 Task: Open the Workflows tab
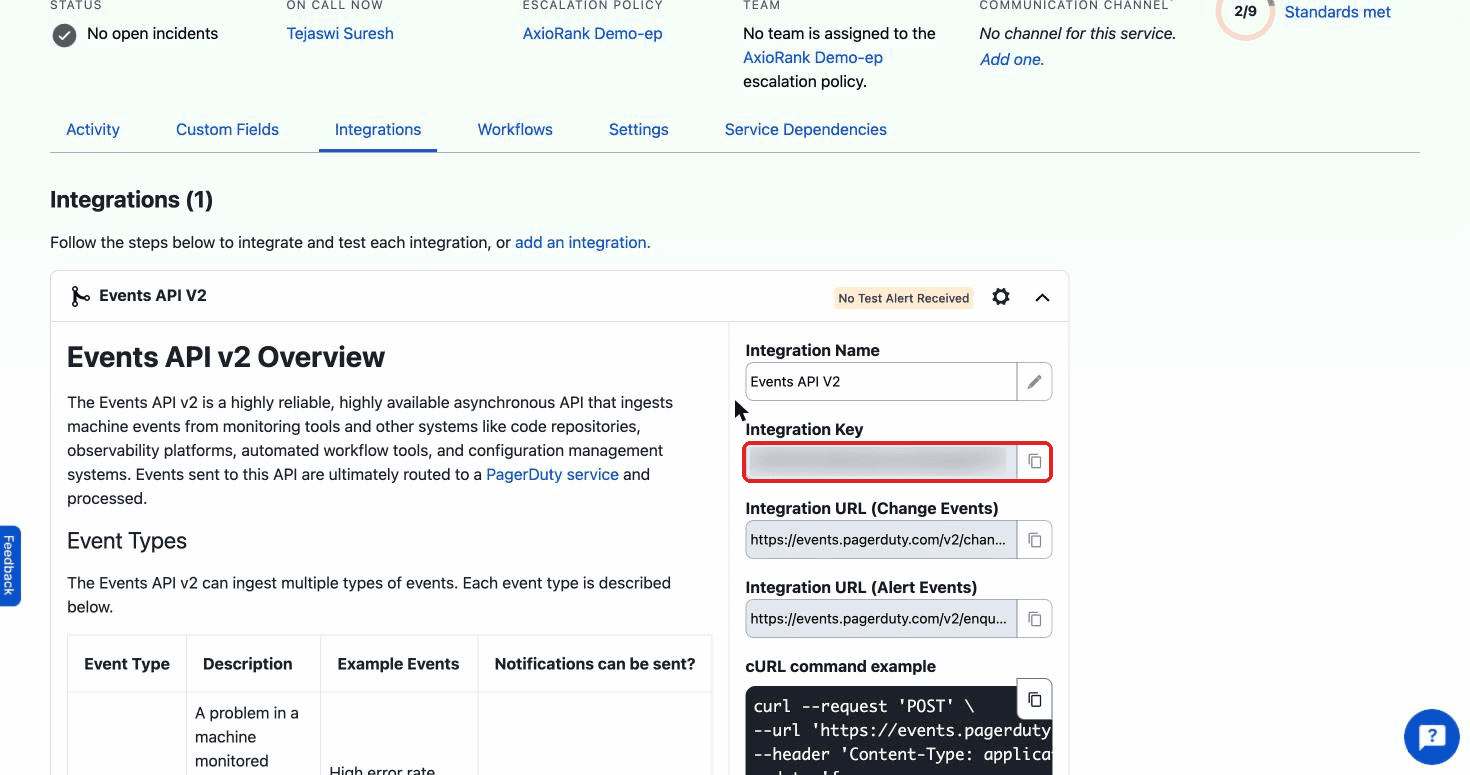tap(515, 129)
